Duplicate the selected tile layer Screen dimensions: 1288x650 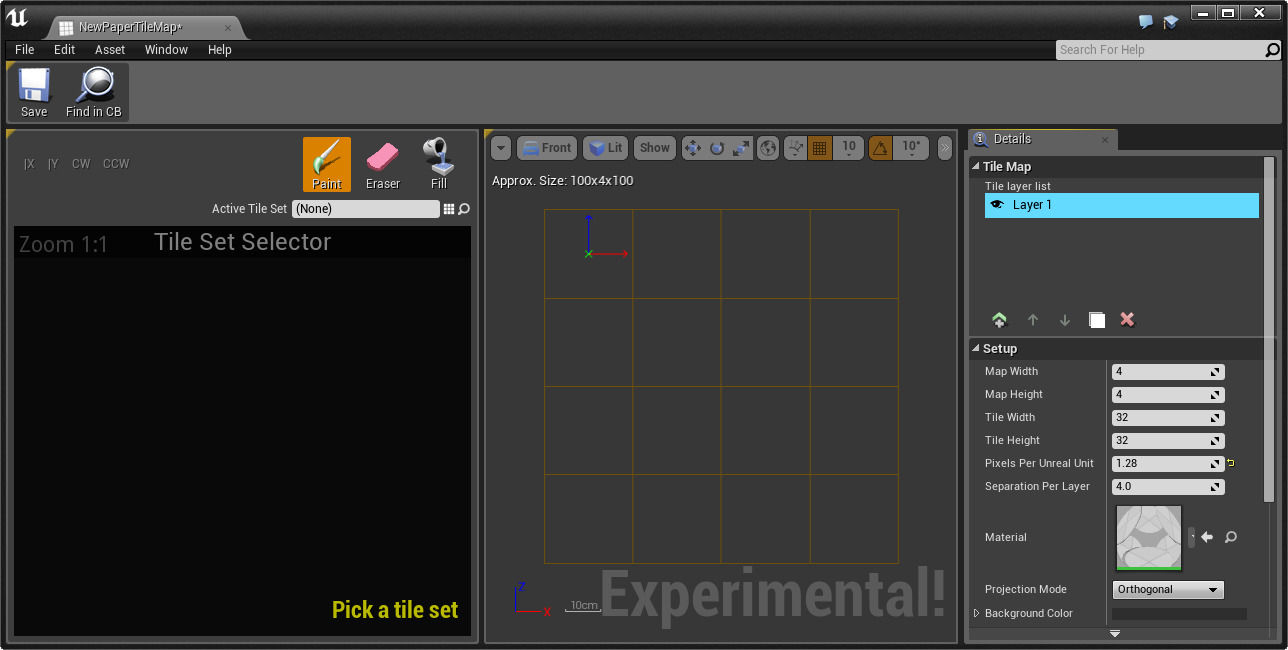[1097, 320]
